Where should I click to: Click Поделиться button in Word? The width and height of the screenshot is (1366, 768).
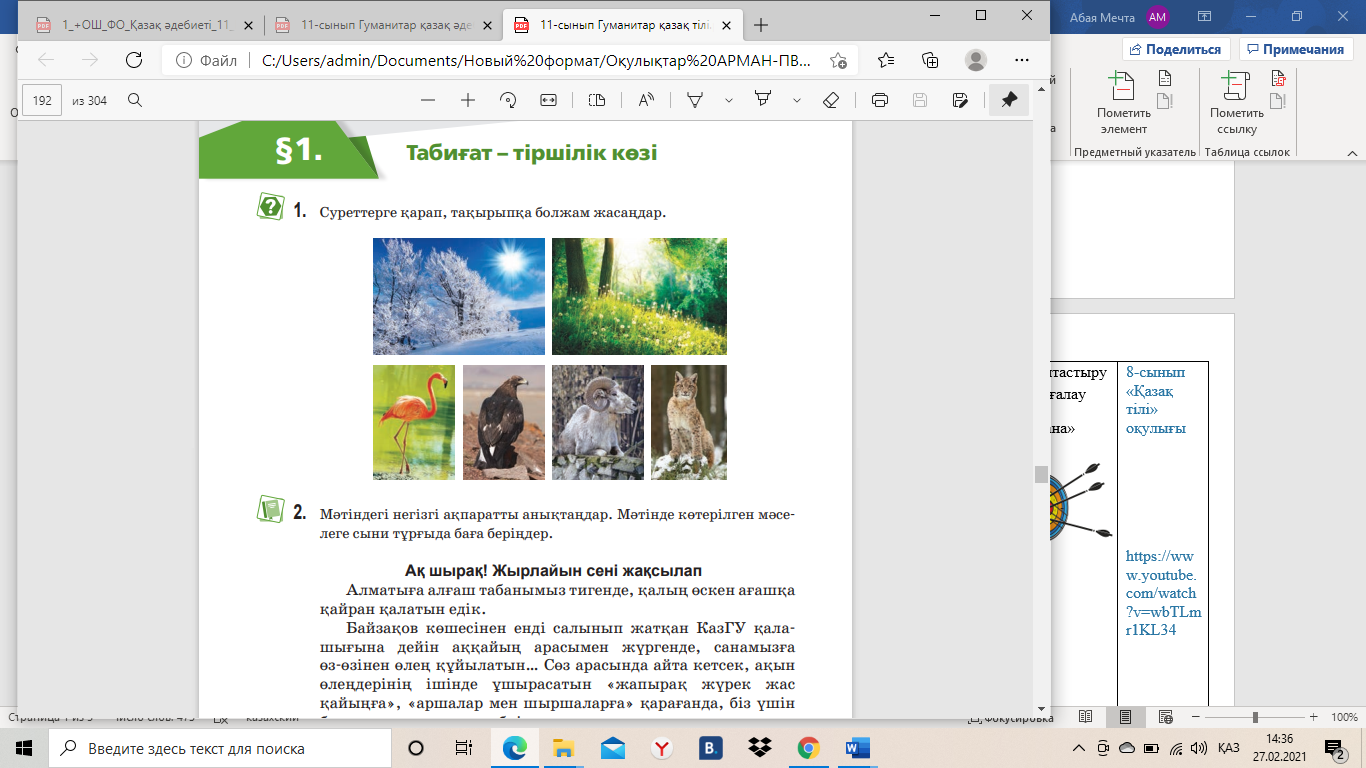pyautogui.click(x=1176, y=49)
